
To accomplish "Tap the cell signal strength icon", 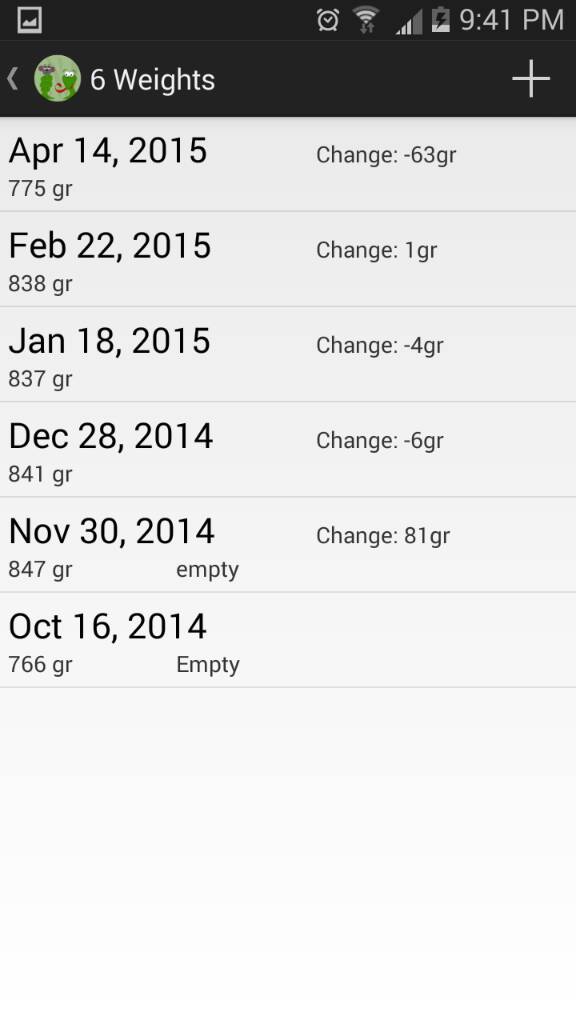I will [409, 21].
